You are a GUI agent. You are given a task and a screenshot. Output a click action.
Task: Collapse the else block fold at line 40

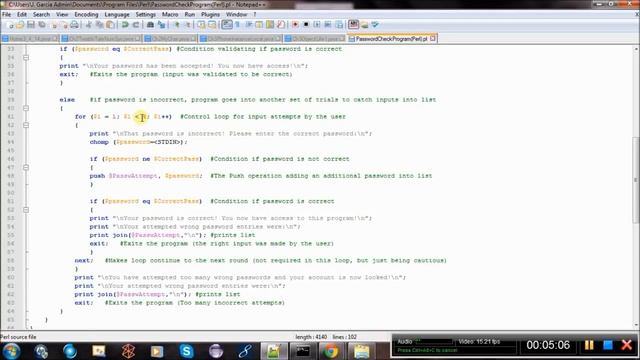26,108
